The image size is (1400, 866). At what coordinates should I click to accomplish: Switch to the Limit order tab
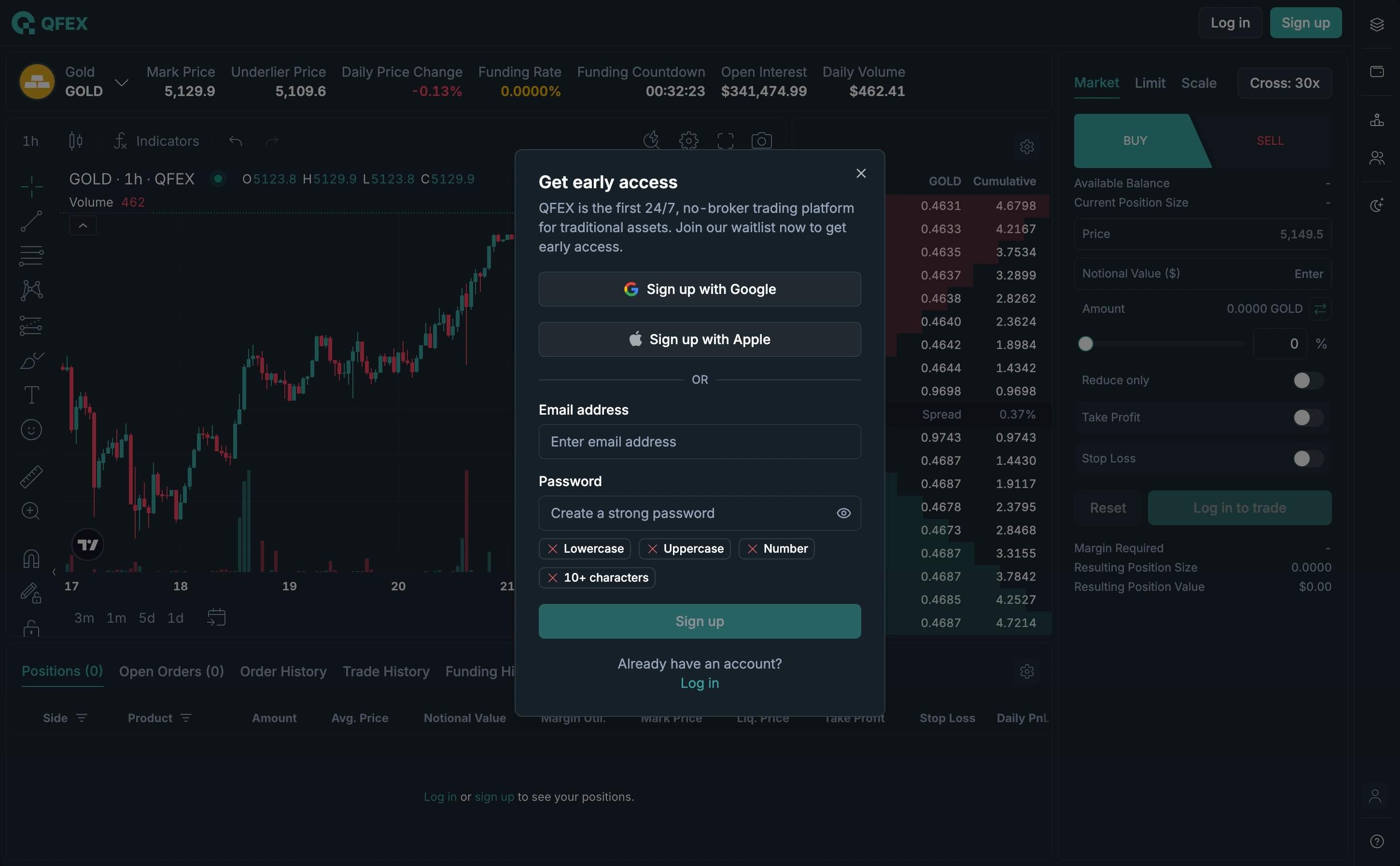point(1149,83)
